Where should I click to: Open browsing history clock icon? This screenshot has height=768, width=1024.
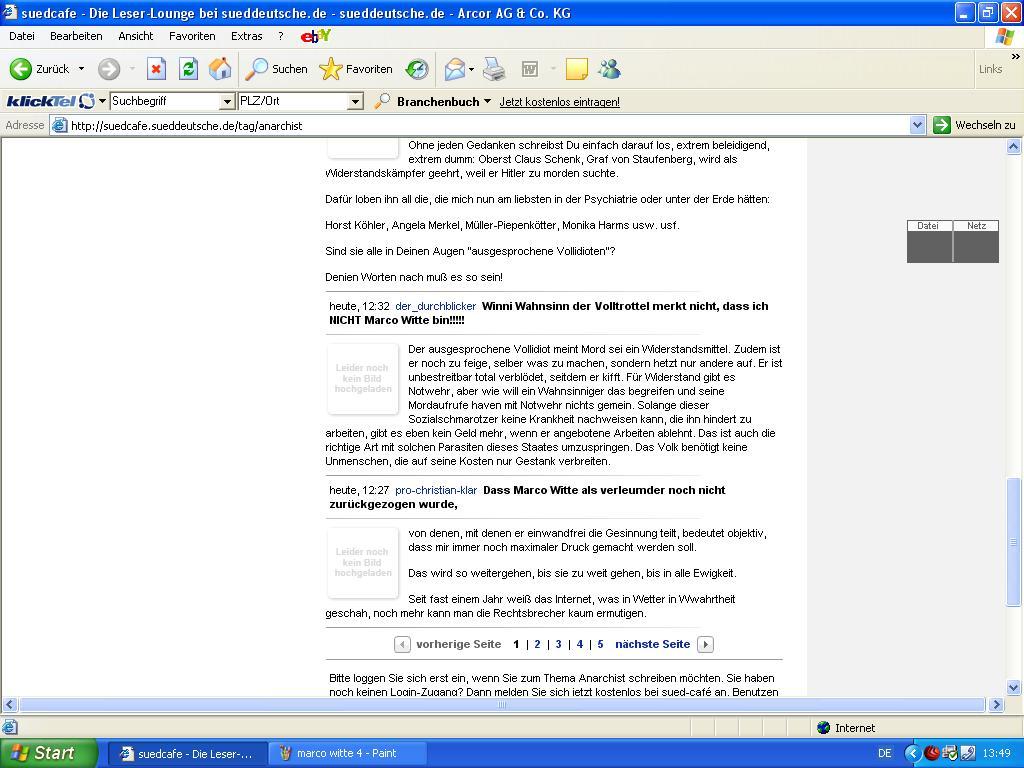pyautogui.click(x=417, y=69)
